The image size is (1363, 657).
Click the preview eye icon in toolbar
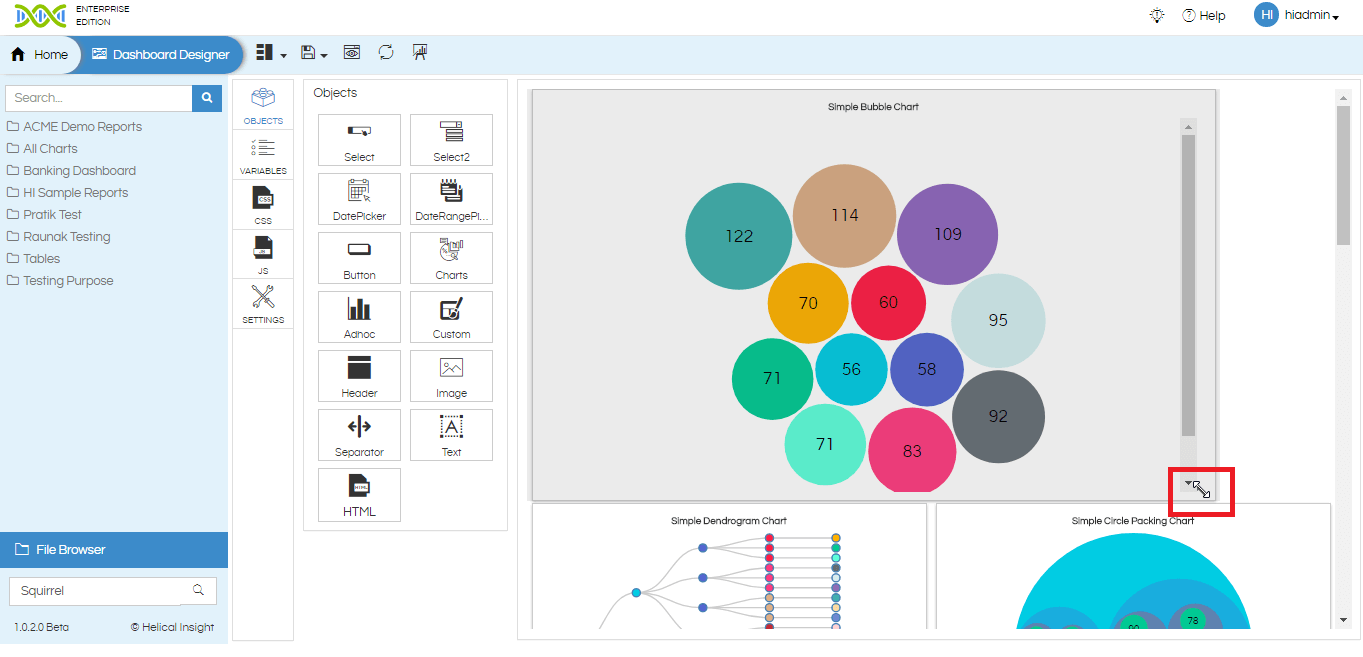point(352,53)
